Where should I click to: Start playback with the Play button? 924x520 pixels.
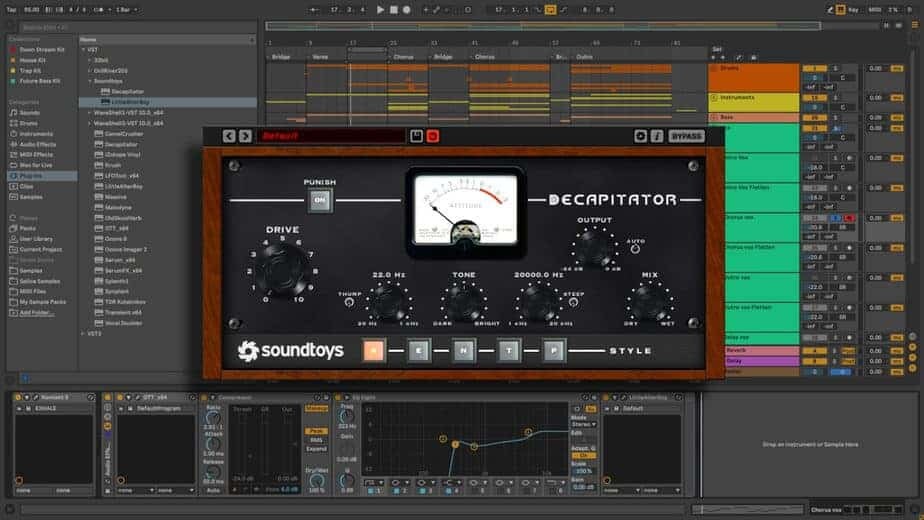click(x=380, y=9)
